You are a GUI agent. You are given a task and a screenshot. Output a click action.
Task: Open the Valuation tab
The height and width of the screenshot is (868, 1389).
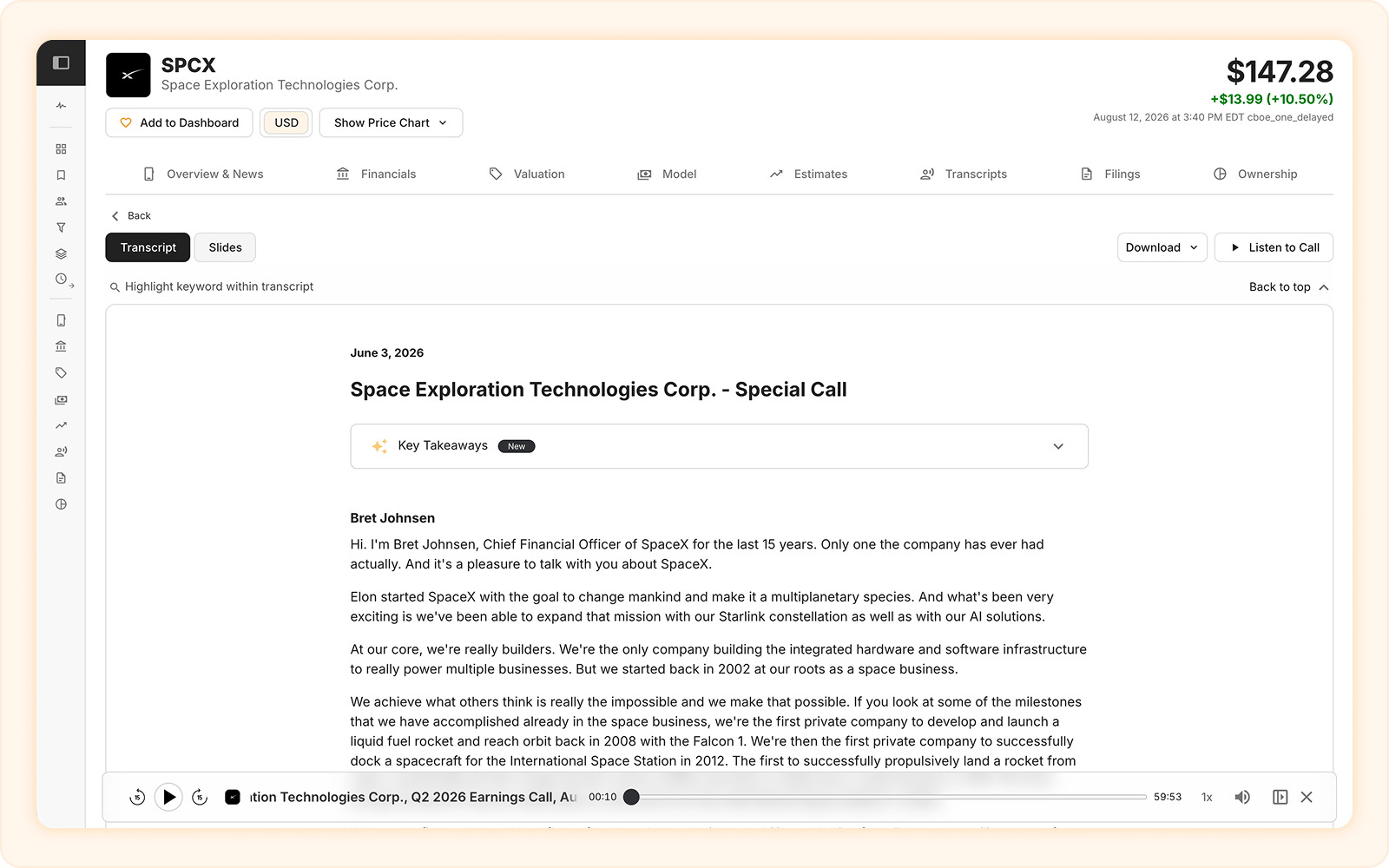tap(527, 174)
